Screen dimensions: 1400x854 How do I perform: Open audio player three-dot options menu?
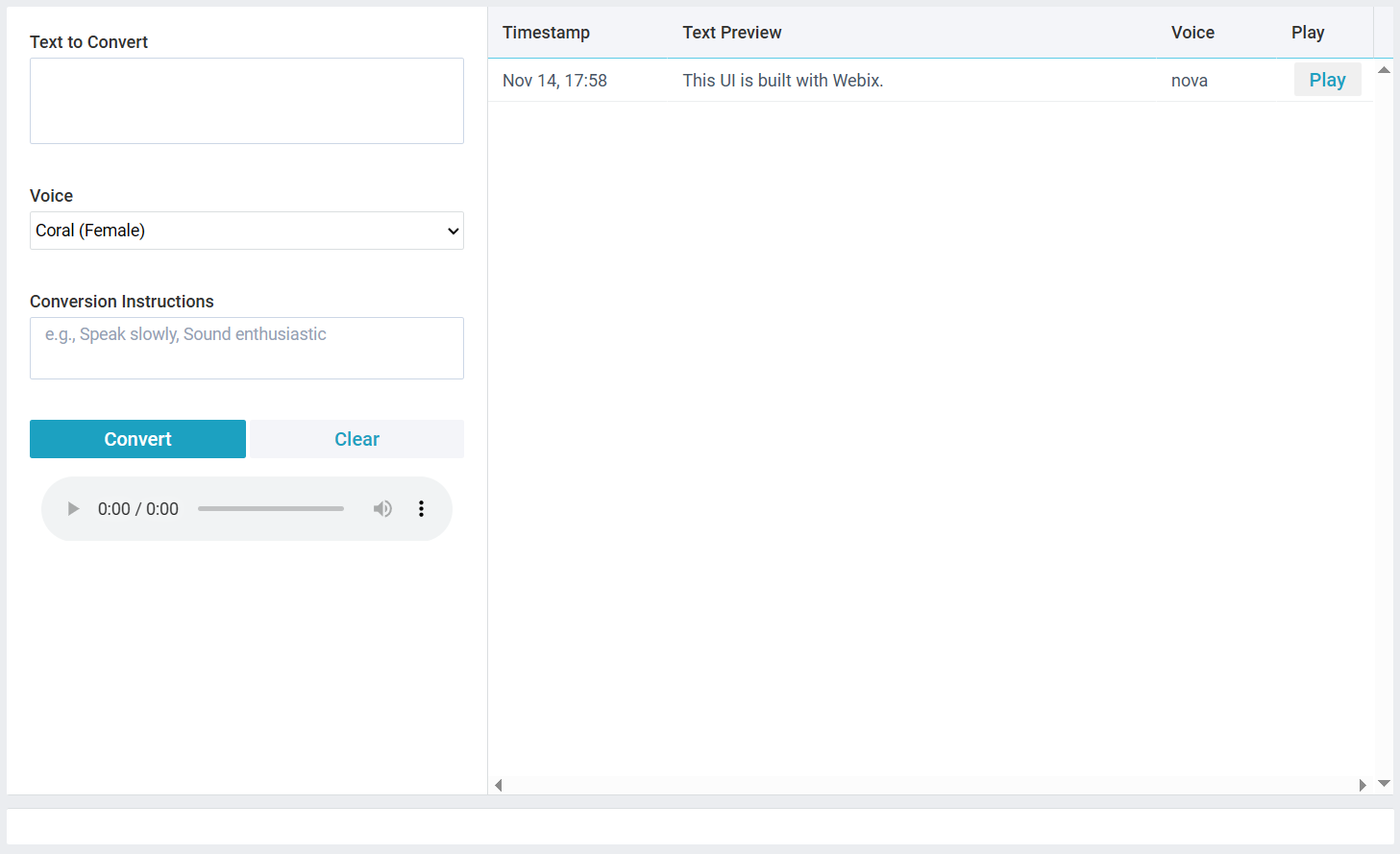pos(421,509)
